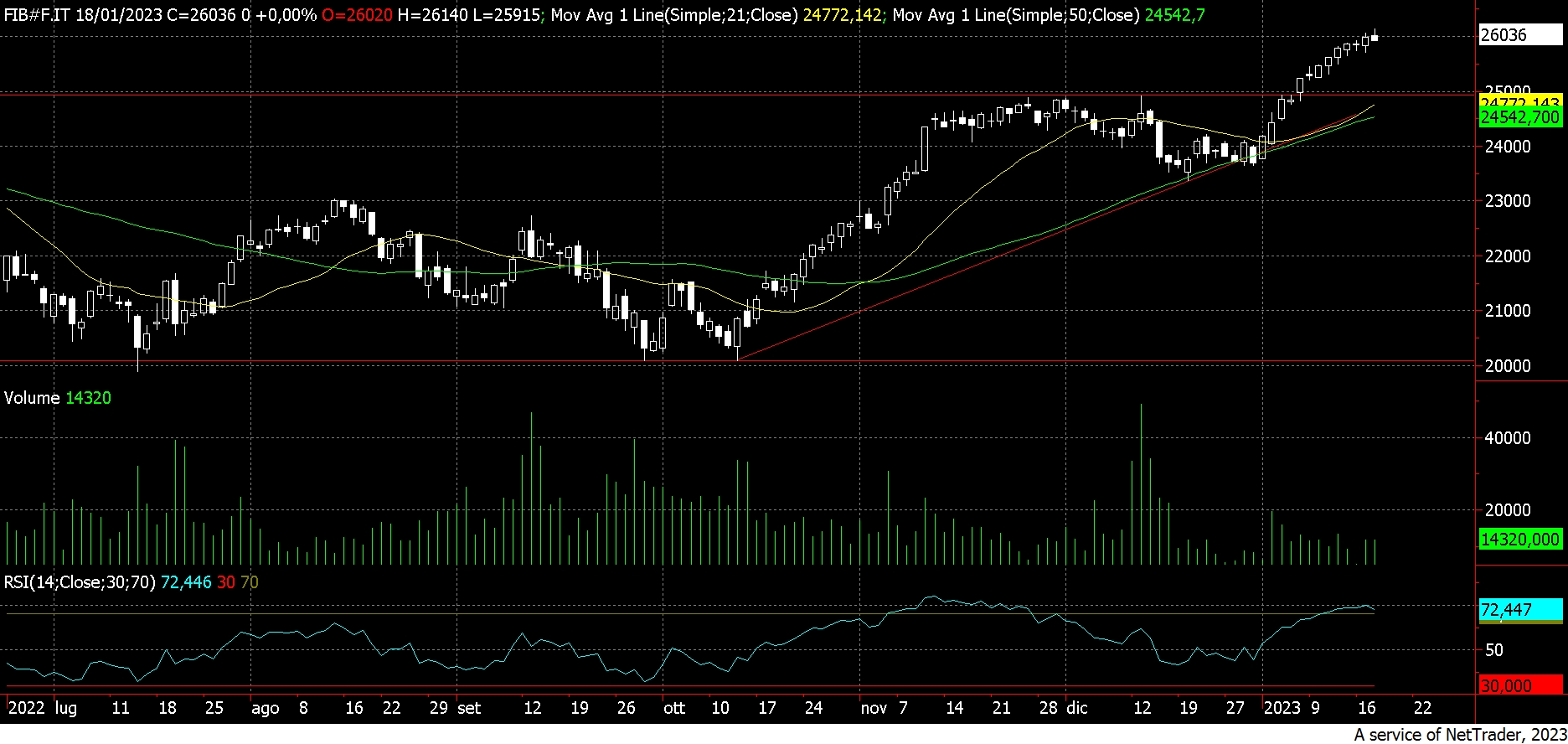This screenshot has width=1568, height=744.
Task: Click the 72,446 RSI value in label
Action: tap(186, 582)
